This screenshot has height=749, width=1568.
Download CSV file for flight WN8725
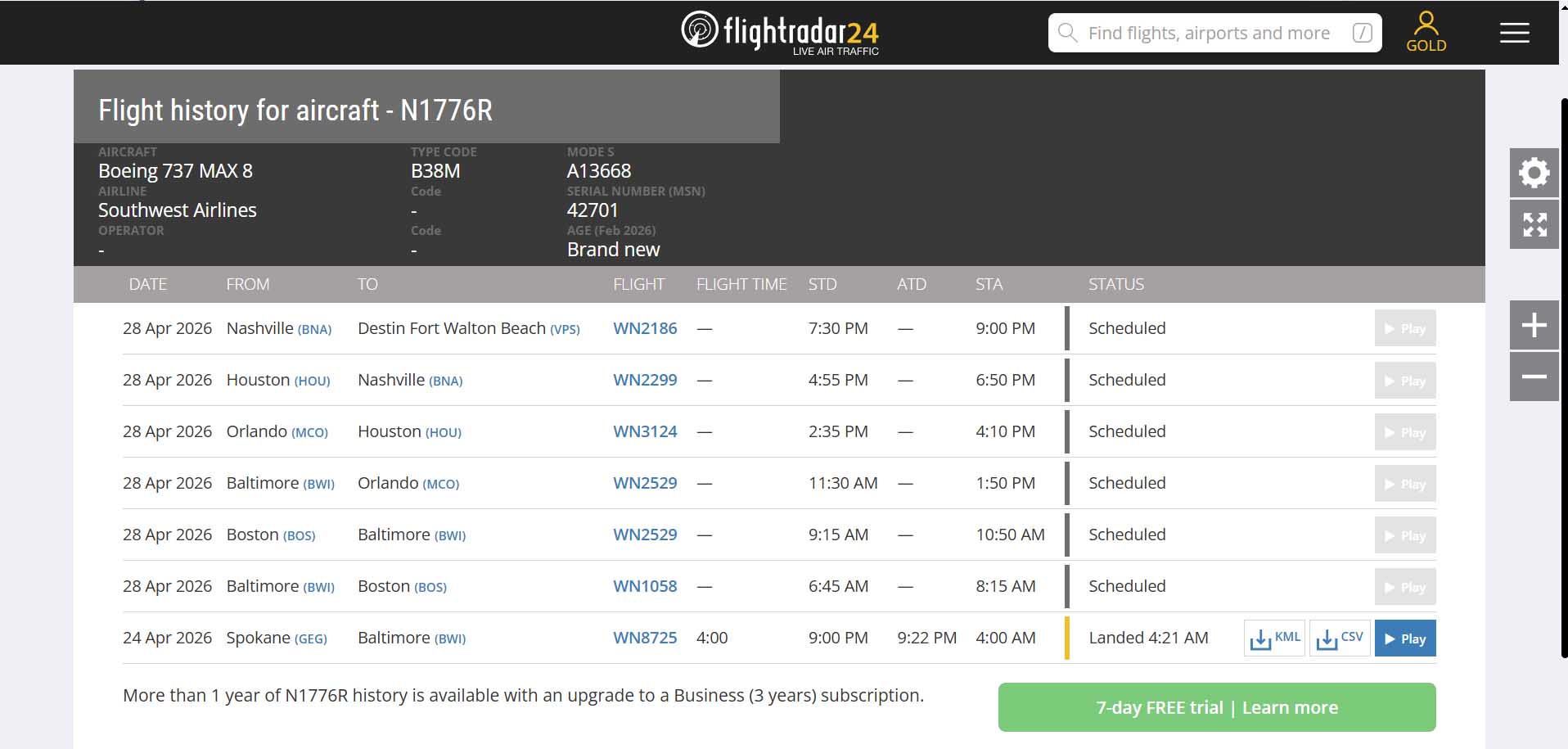point(1340,638)
